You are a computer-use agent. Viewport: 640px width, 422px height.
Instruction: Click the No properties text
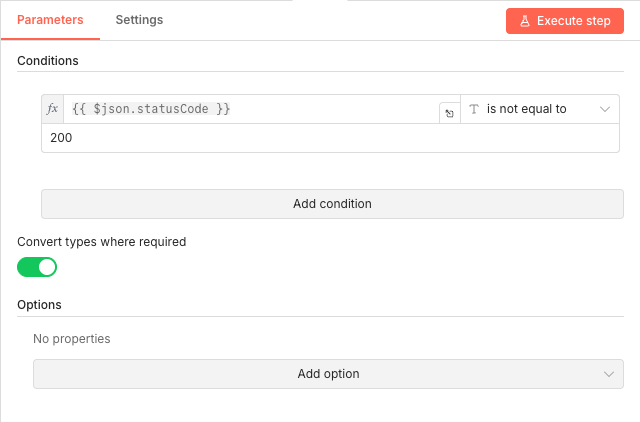point(72,339)
